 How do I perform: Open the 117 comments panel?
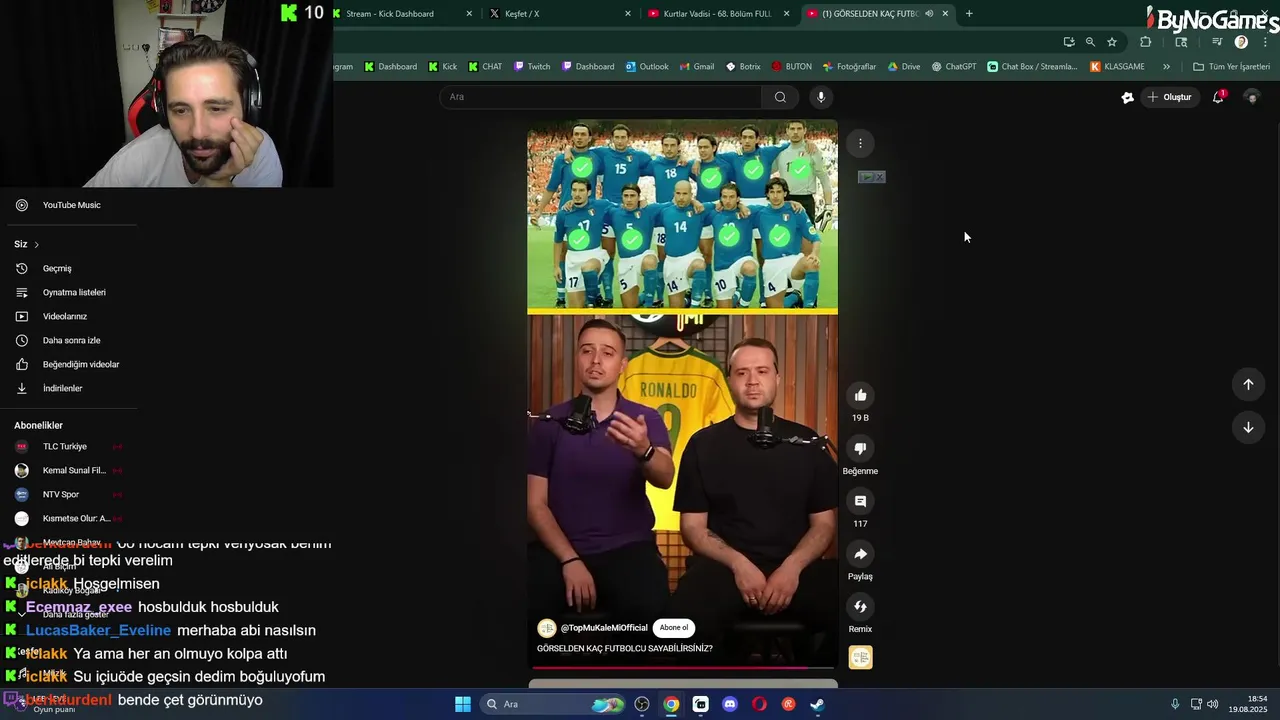860,501
